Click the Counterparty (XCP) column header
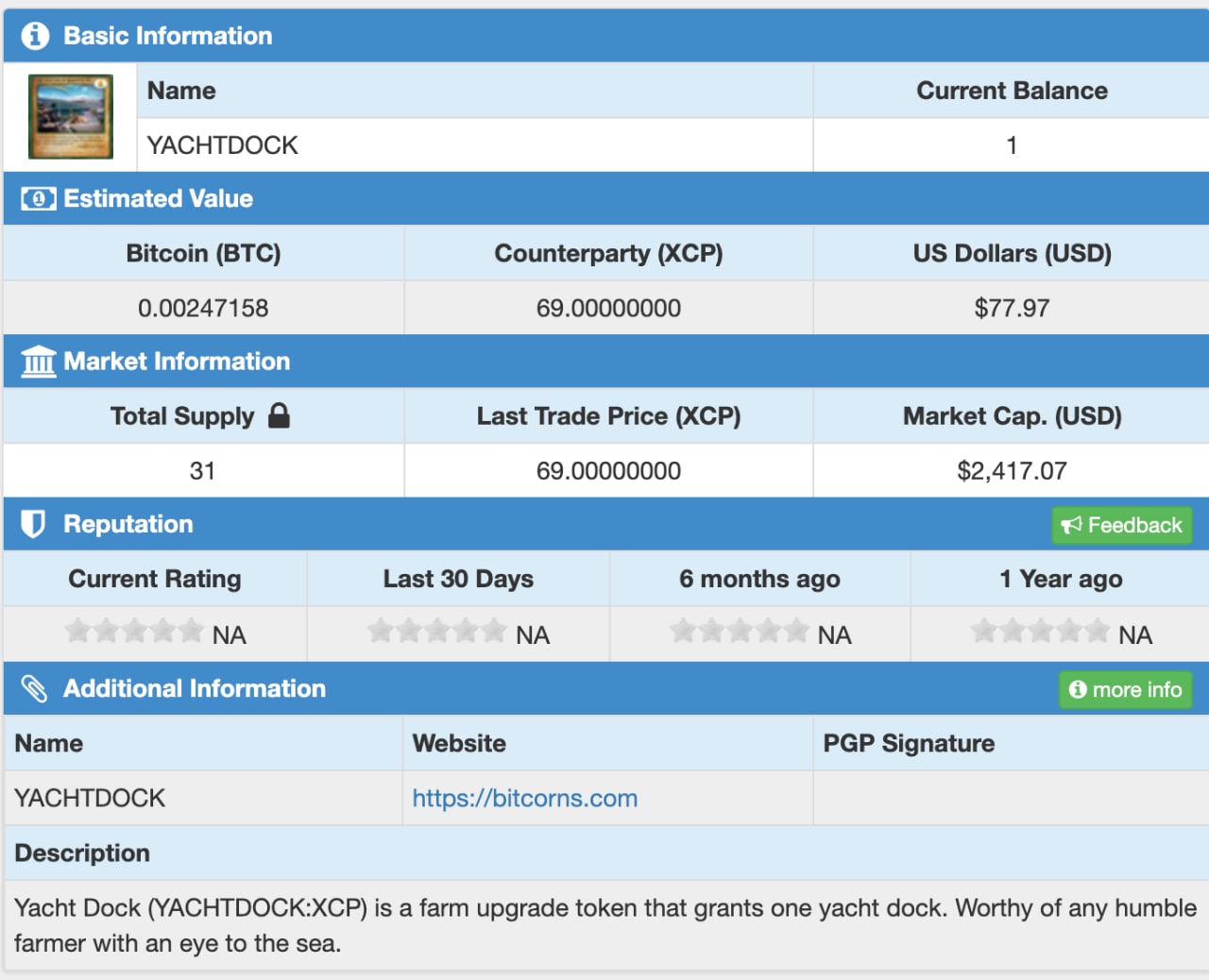This screenshot has width=1209, height=980. pyautogui.click(x=608, y=253)
